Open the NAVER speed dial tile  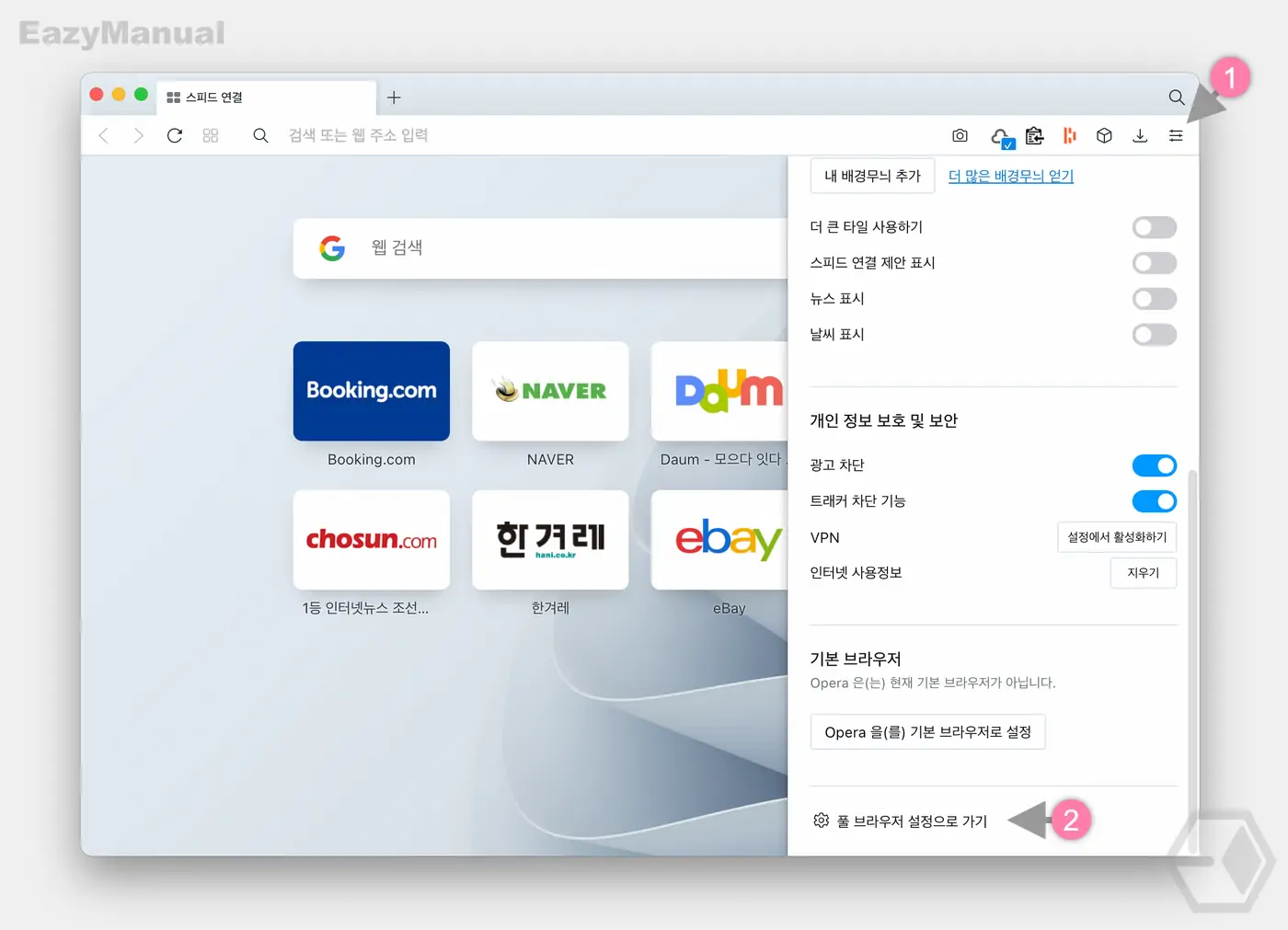[x=550, y=391]
